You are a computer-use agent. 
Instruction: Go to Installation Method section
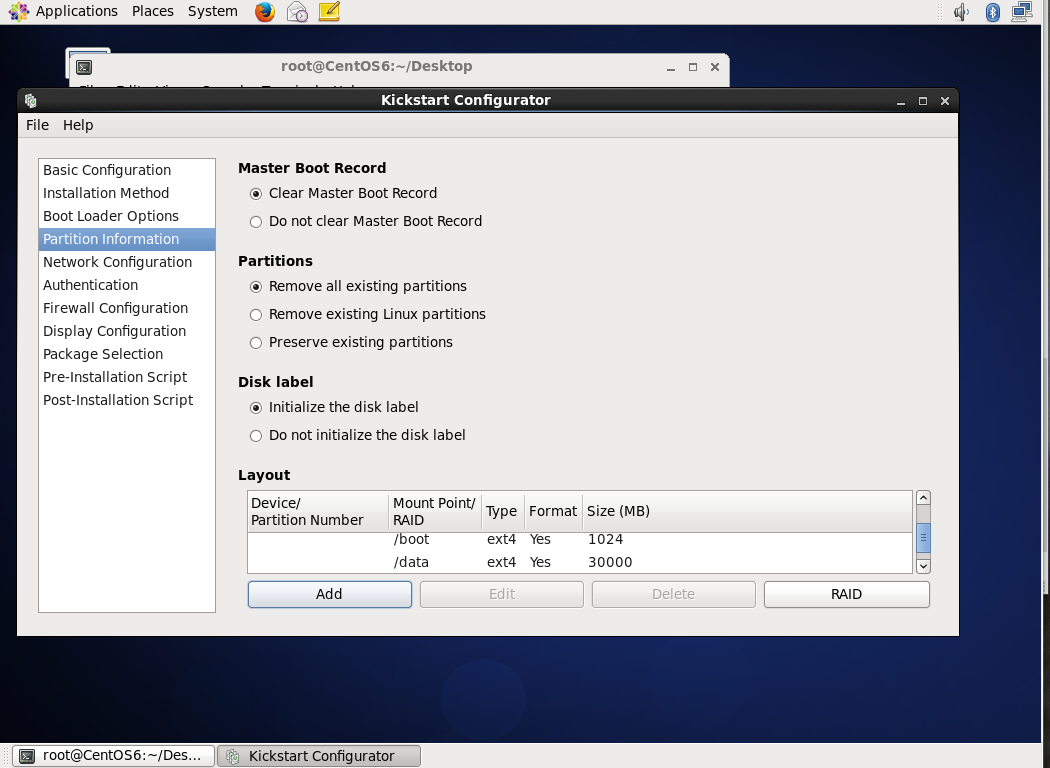[x=127, y=193]
